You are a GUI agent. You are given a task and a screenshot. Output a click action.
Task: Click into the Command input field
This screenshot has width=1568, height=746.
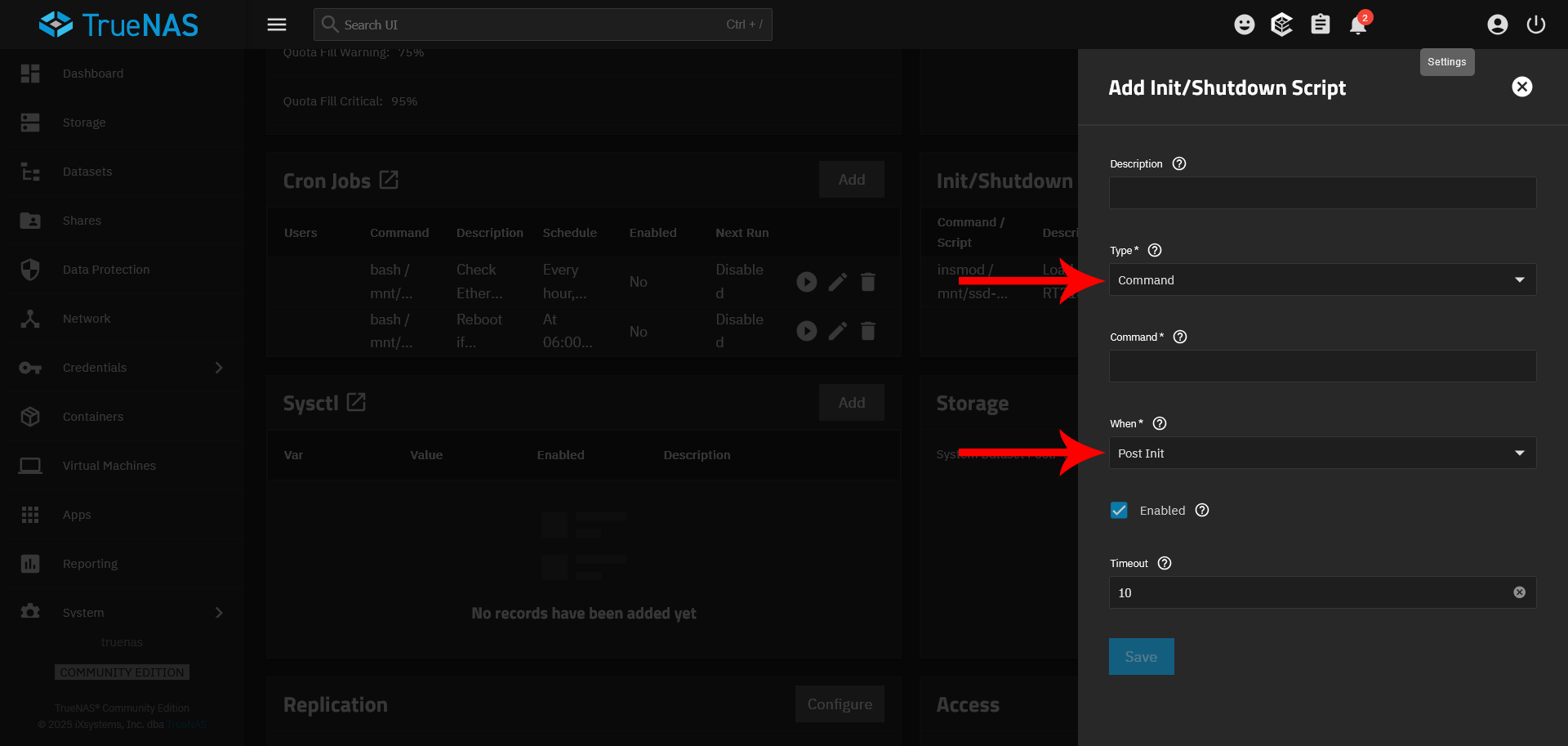click(x=1323, y=366)
